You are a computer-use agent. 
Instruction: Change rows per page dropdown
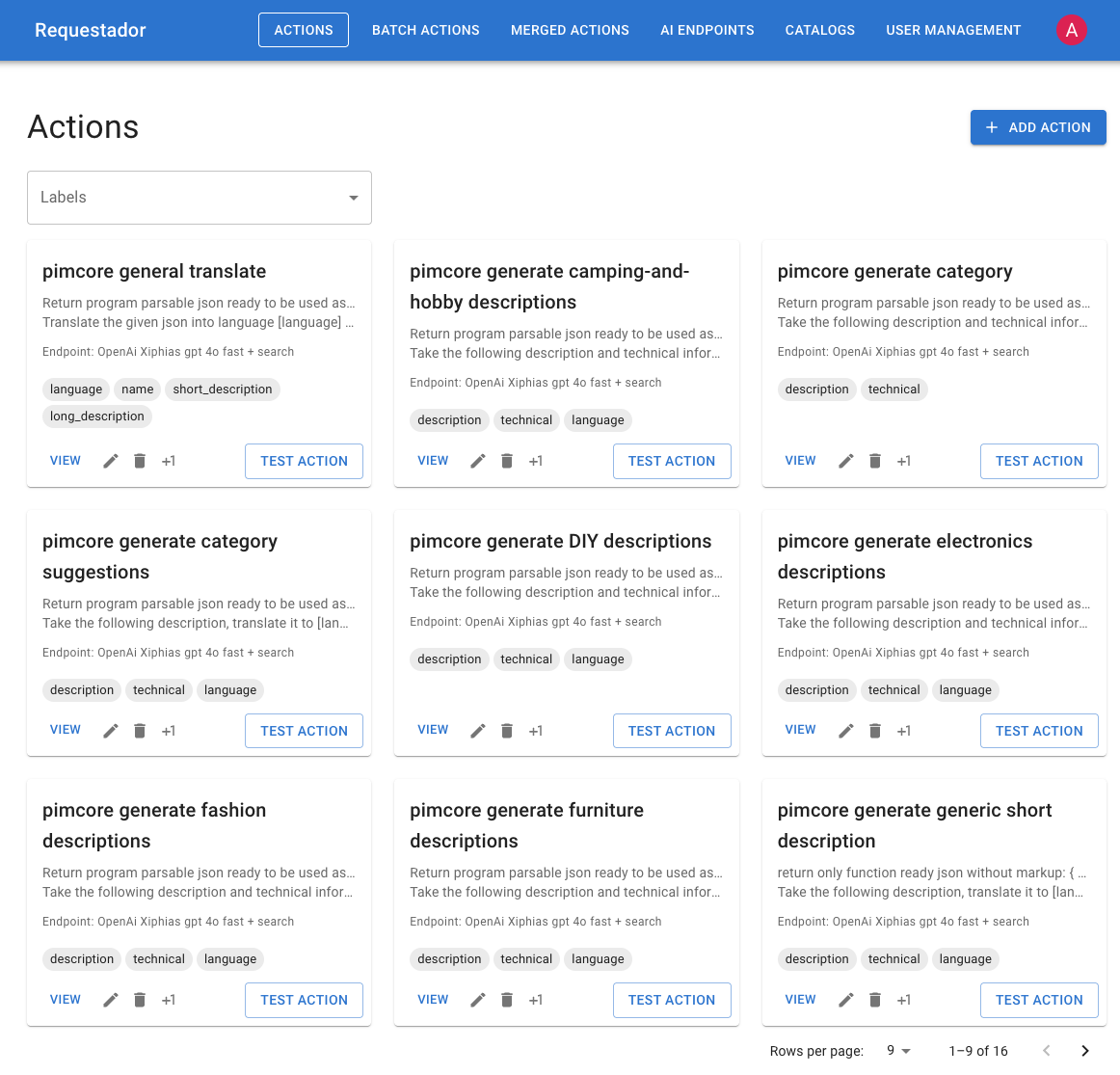click(898, 1051)
